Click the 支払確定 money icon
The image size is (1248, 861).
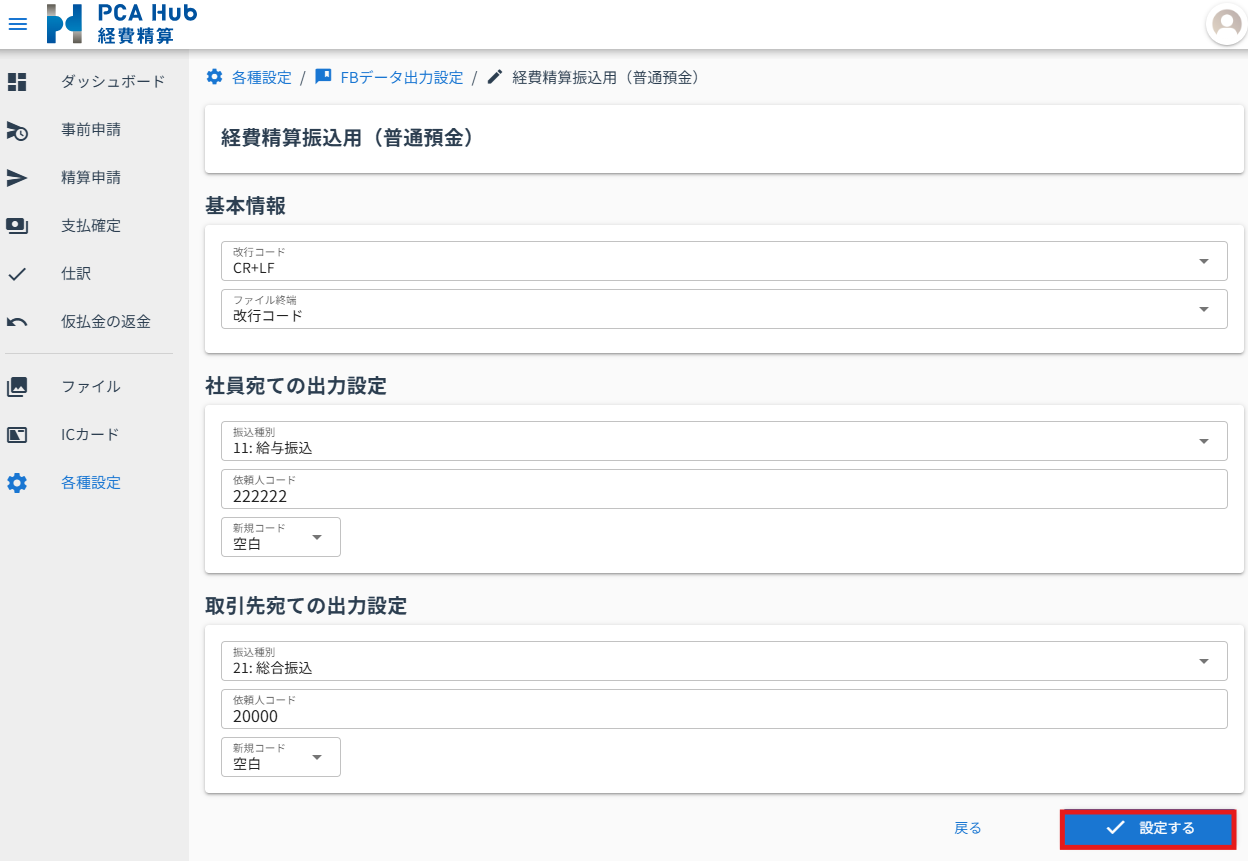pyautogui.click(x=17, y=226)
